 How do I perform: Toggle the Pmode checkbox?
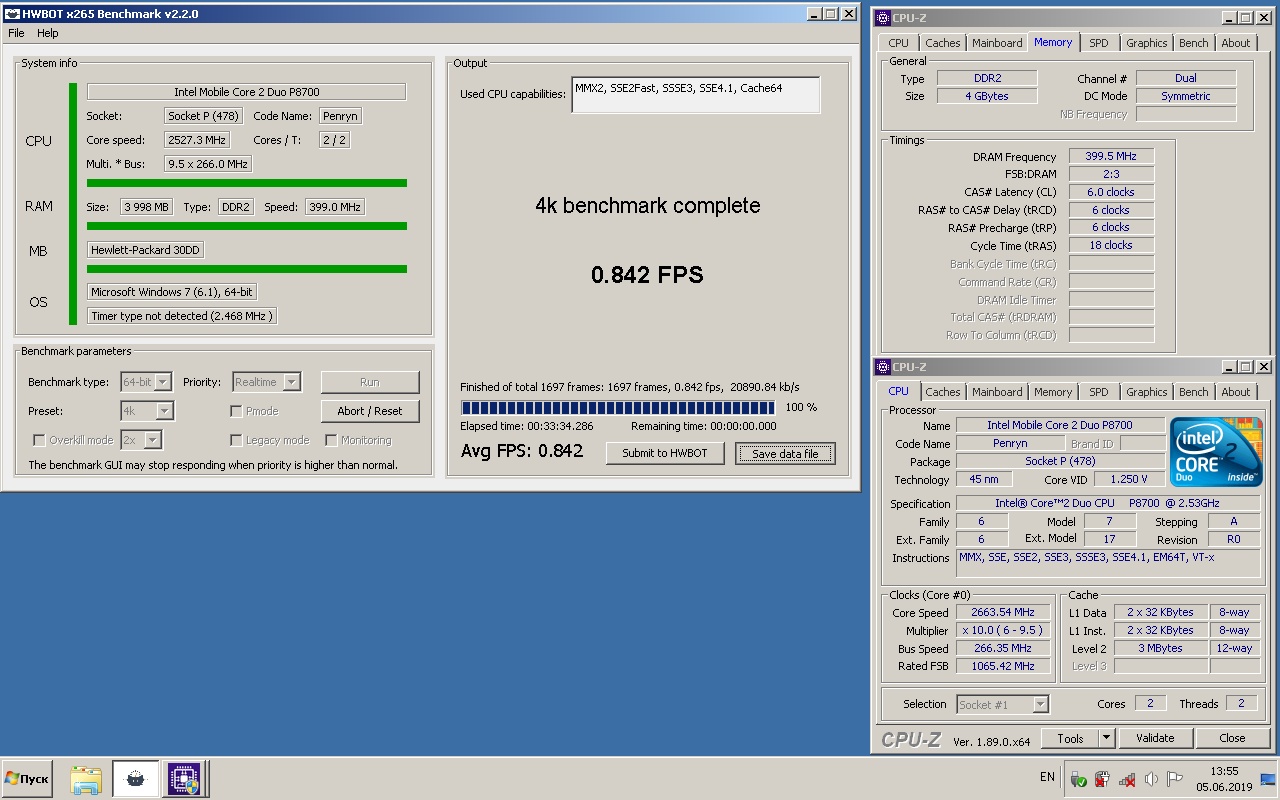tap(236, 411)
